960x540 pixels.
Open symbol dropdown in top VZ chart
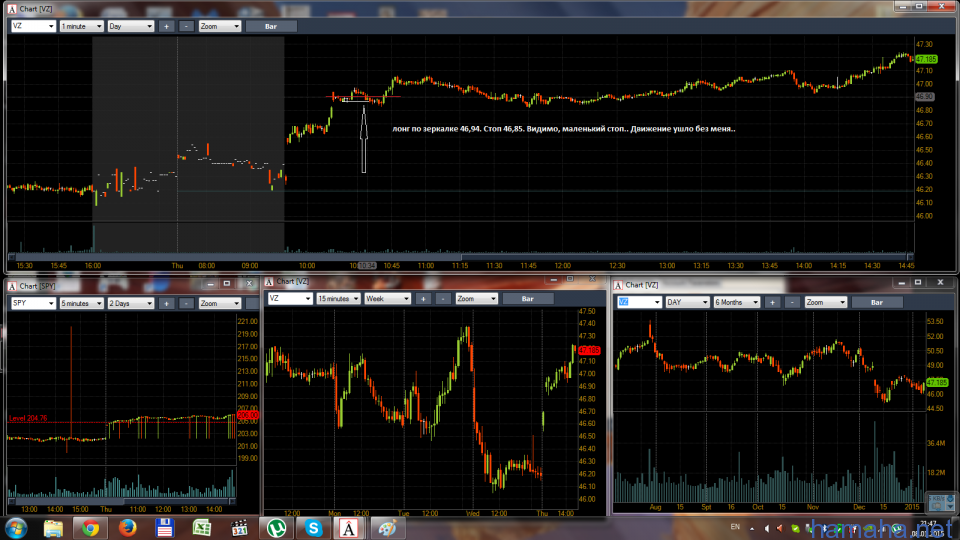tap(33, 26)
